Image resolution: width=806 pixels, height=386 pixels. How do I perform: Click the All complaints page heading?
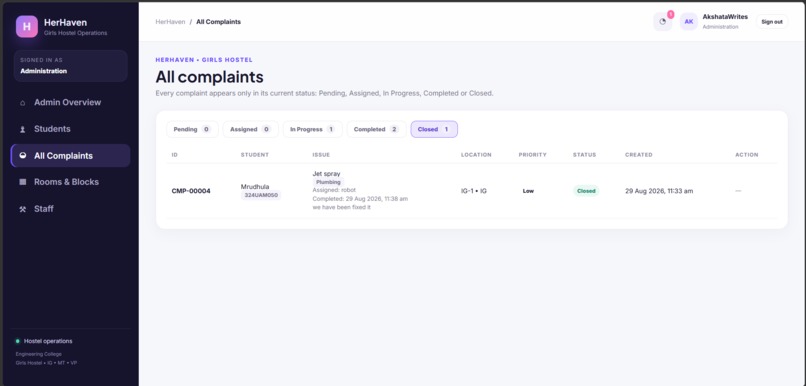(210, 77)
